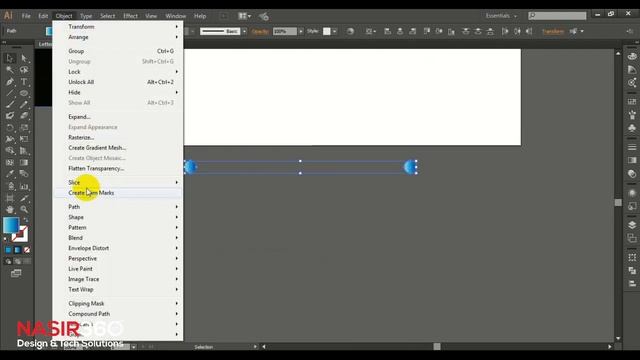Click the Style swatch in control bar

pos(327,31)
